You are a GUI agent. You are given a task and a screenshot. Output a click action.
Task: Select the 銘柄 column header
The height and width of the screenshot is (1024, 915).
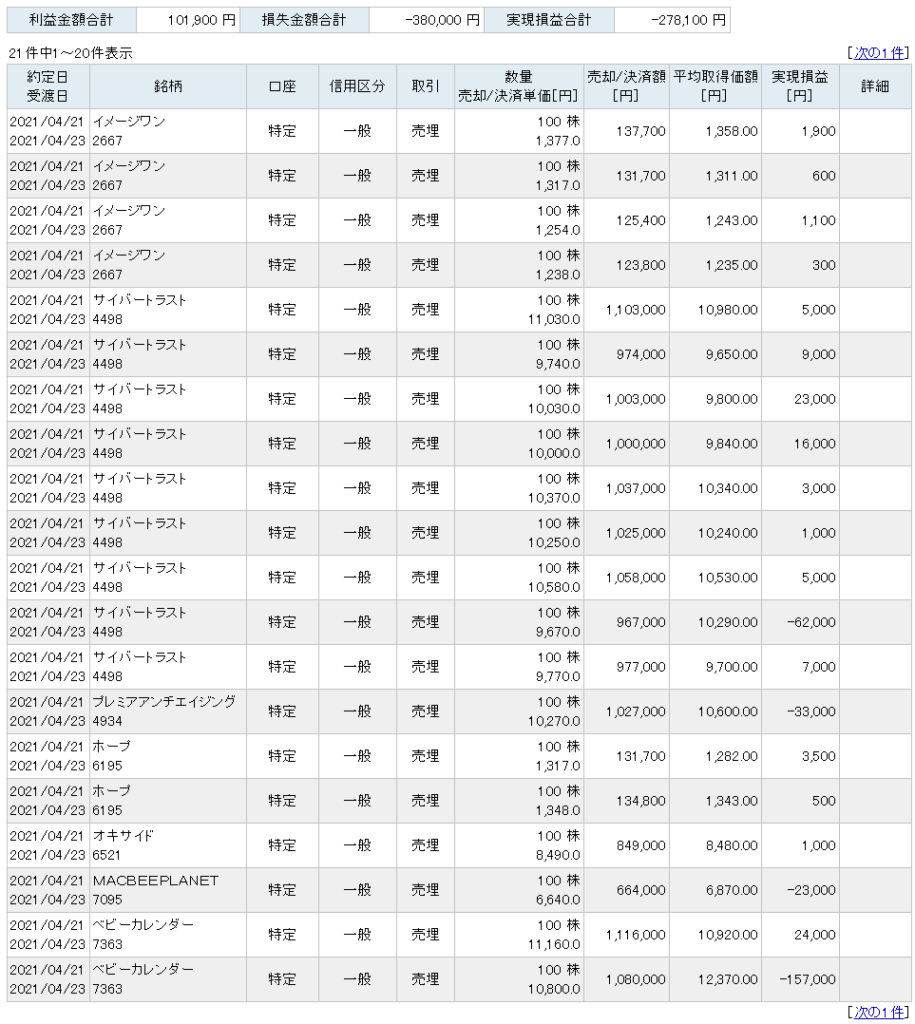(168, 86)
